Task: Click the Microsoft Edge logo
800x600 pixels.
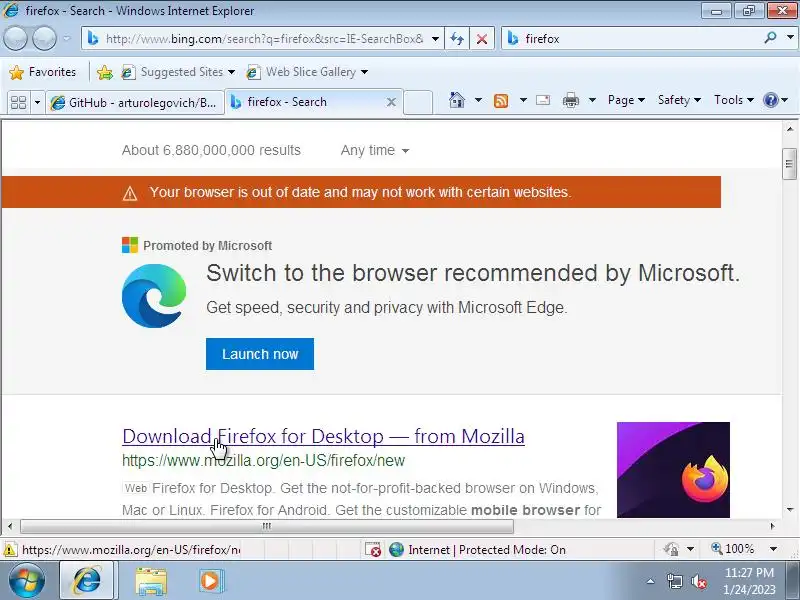Action: [x=154, y=296]
